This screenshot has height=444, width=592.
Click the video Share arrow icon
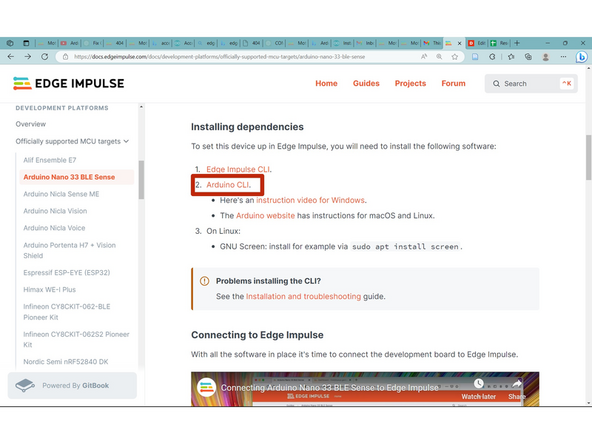click(x=517, y=384)
